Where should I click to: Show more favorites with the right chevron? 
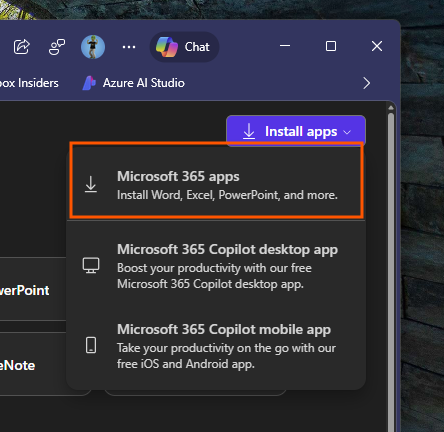point(367,83)
